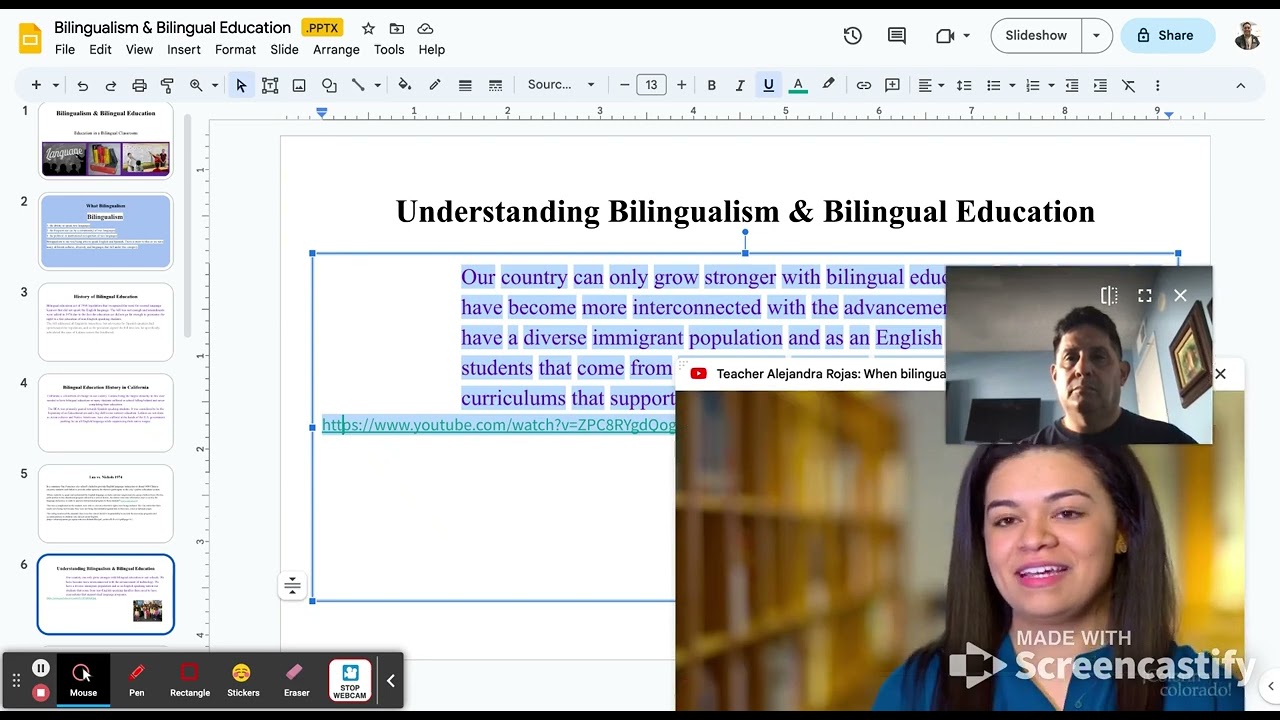This screenshot has width=1280, height=720.
Task: Click the Share button
Action: [x=1167, y=35]
